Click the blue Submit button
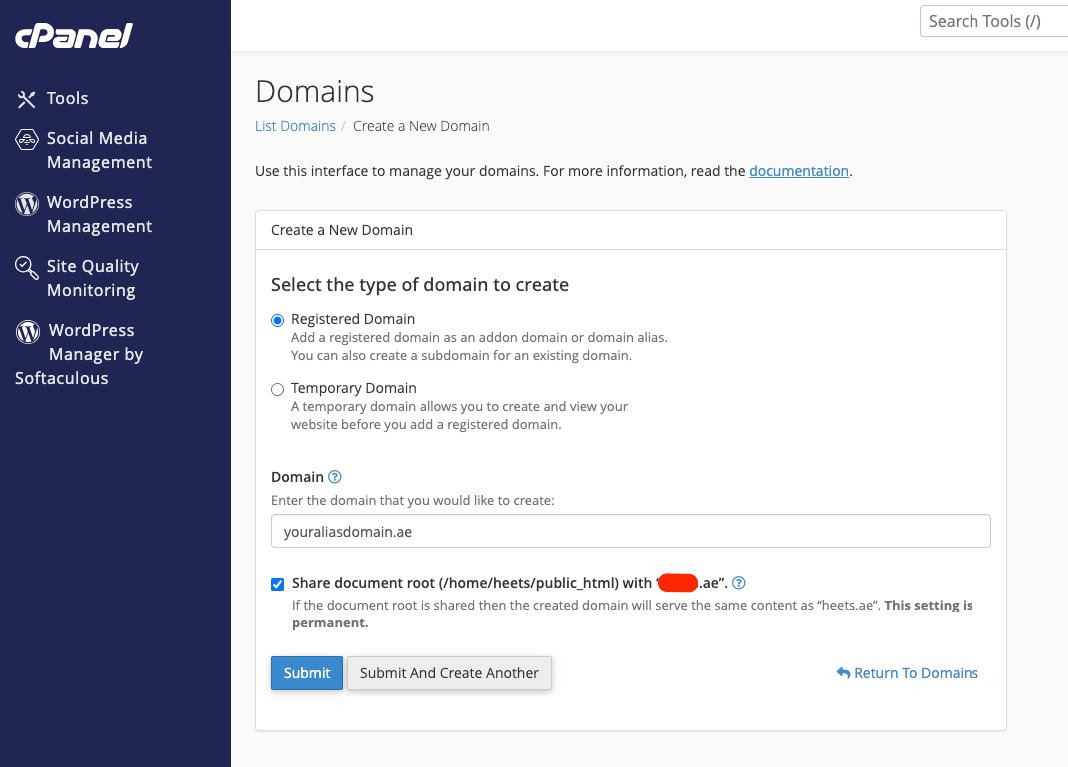The height and width of the screenshot is (767, 1068). pyautogui.click(x=307, y=673)
